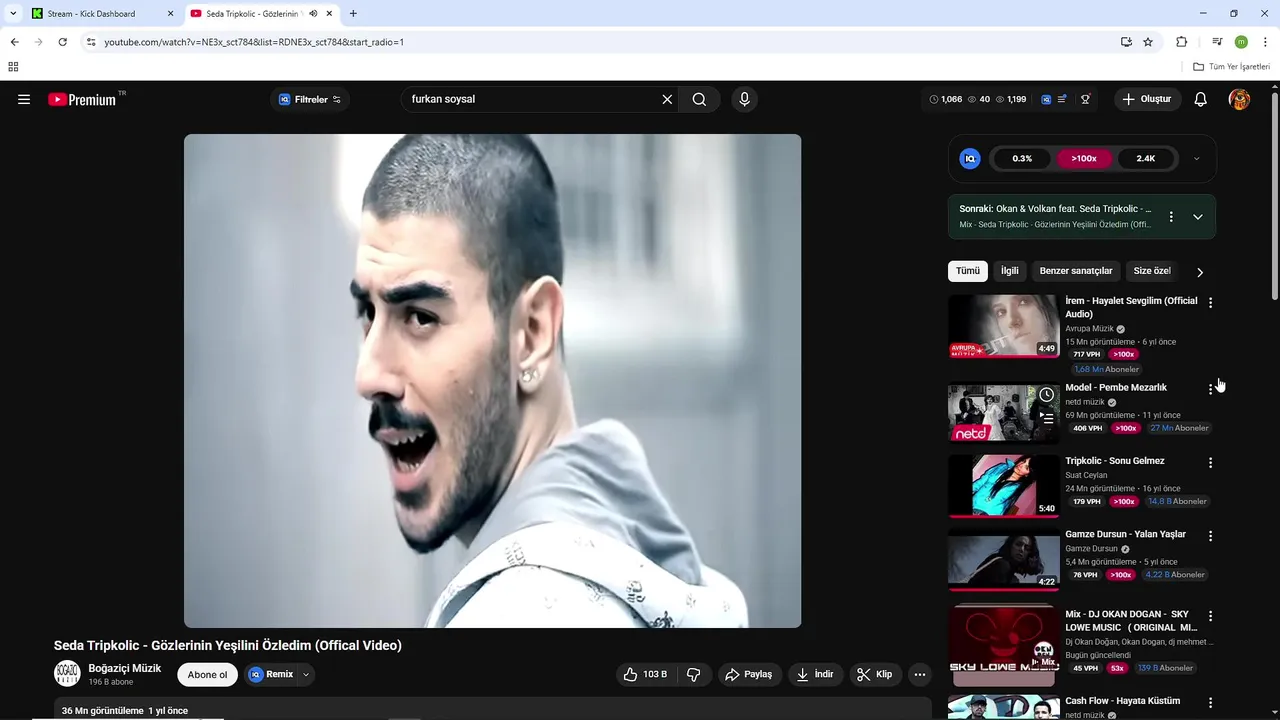Open Model - Pembe Mezarlık title link
1280x720 pixels.
[x=1116, y=388]
